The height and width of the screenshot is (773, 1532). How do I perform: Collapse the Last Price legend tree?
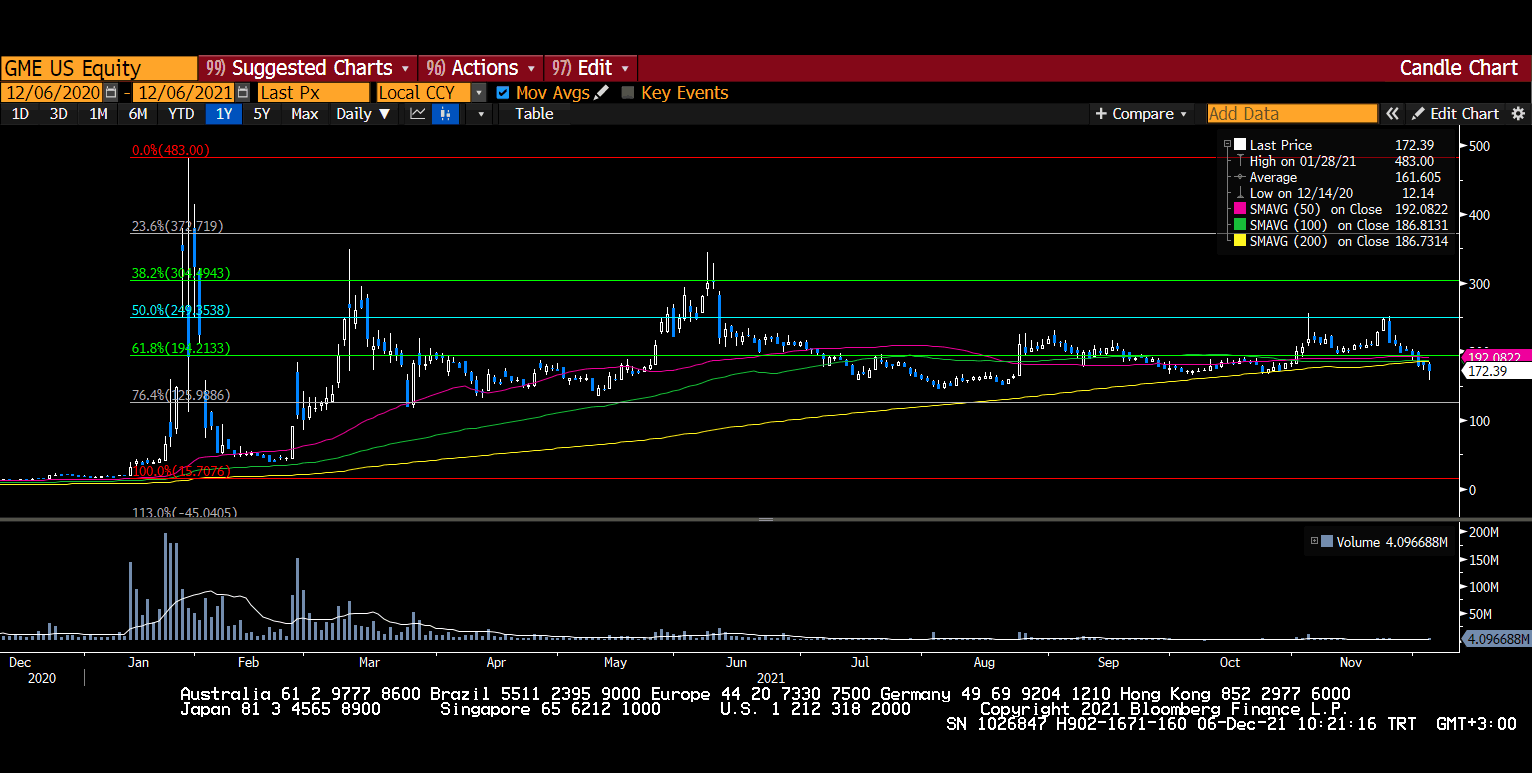(1228, 145)
